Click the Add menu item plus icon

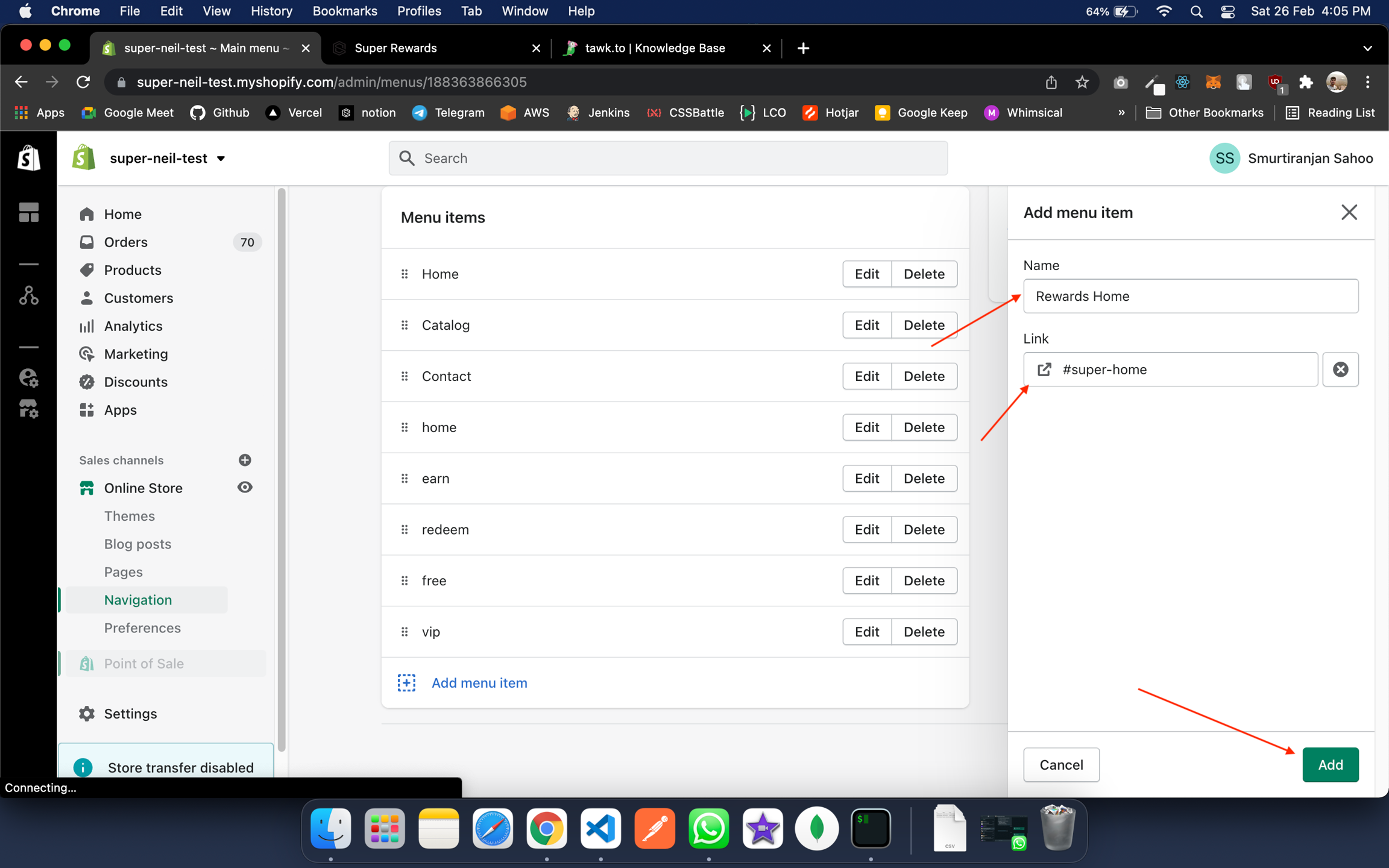coord(406,682)
